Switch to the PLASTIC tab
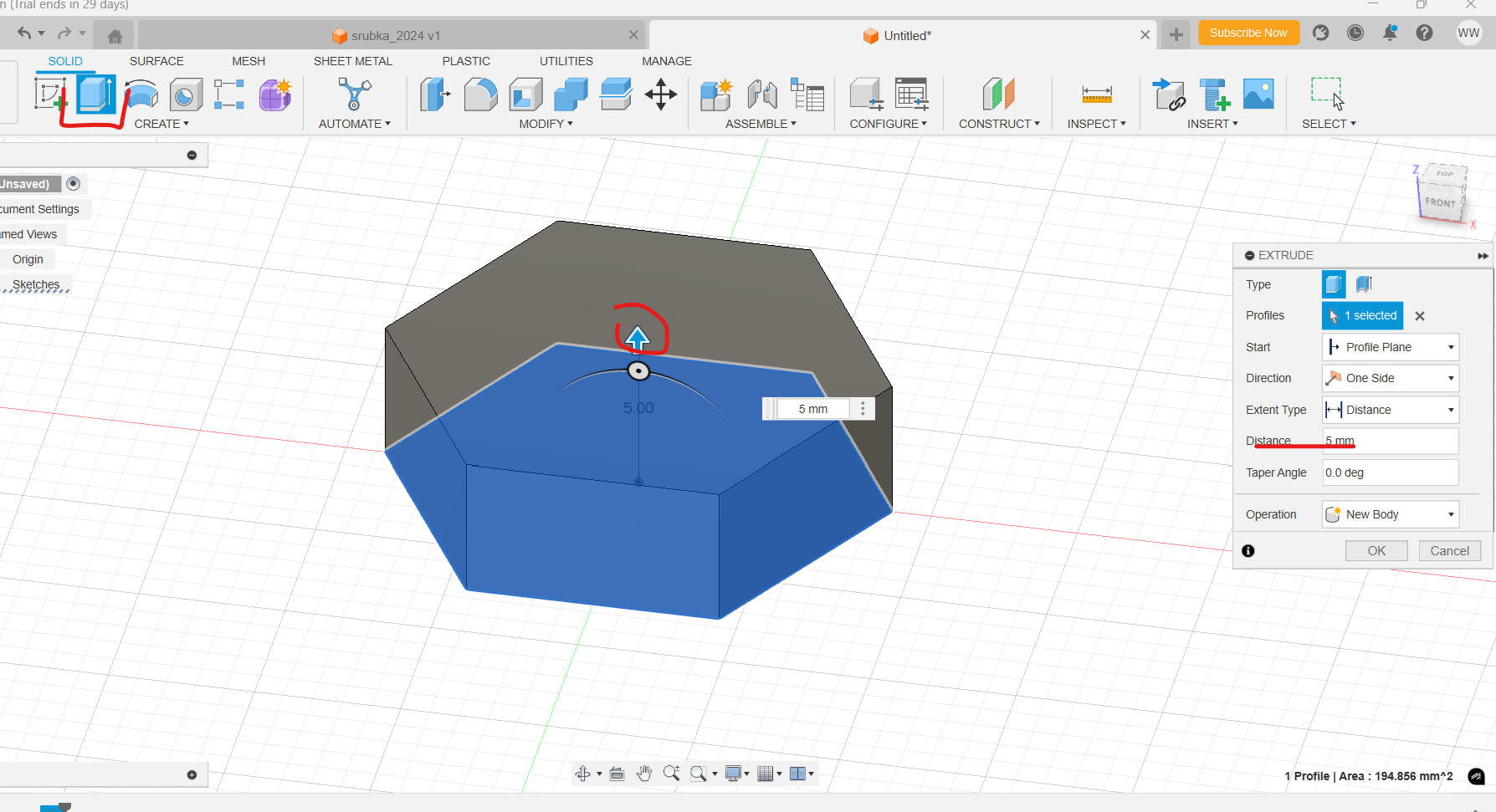 pyautogui.click(x=466, y=61)
